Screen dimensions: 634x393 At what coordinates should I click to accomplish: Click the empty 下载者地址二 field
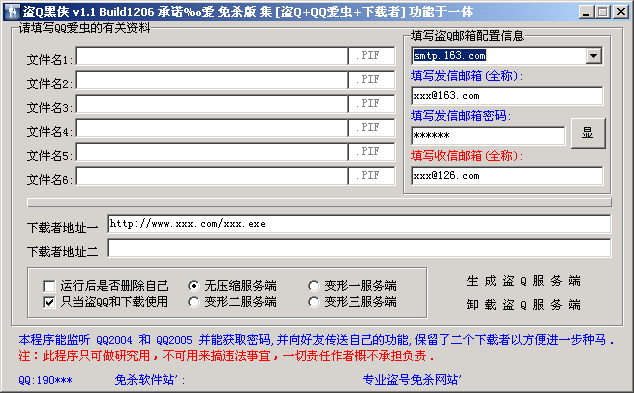coord(359,248)
